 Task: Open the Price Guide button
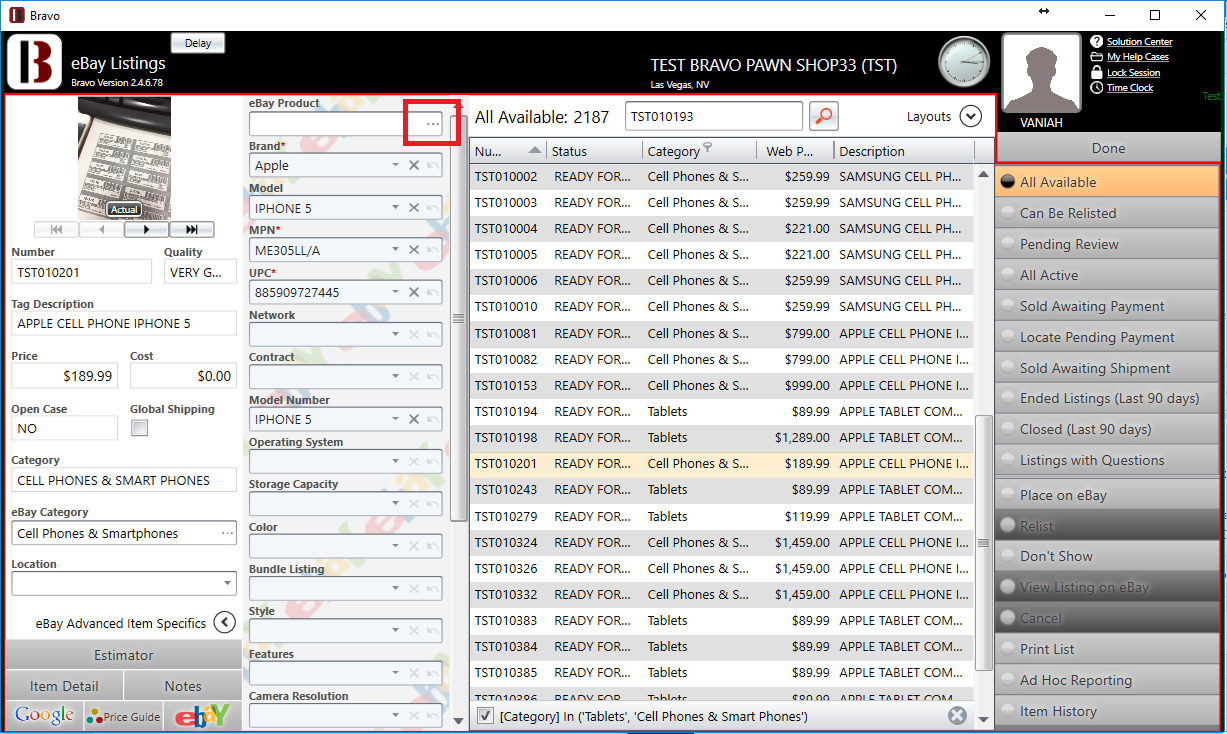(124, 716)
